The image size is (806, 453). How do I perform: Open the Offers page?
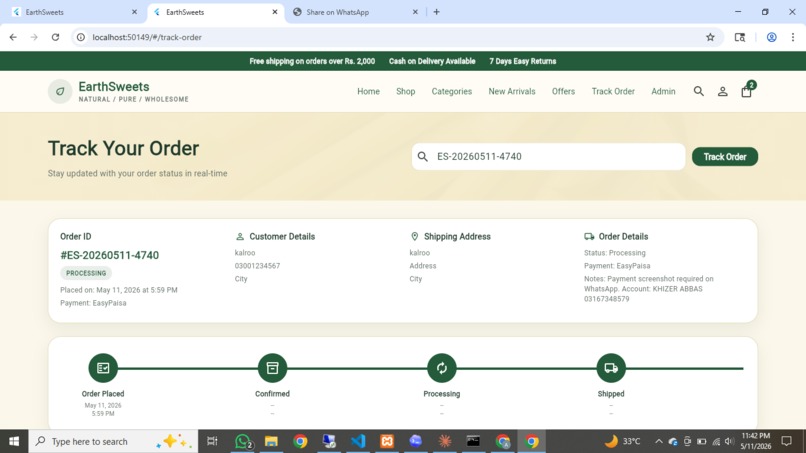click(563, 92)
